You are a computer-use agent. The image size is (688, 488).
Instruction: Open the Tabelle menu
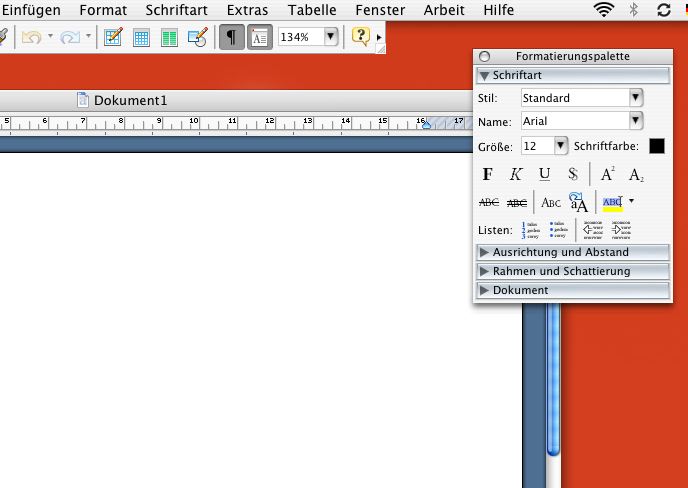pos(312,10)
